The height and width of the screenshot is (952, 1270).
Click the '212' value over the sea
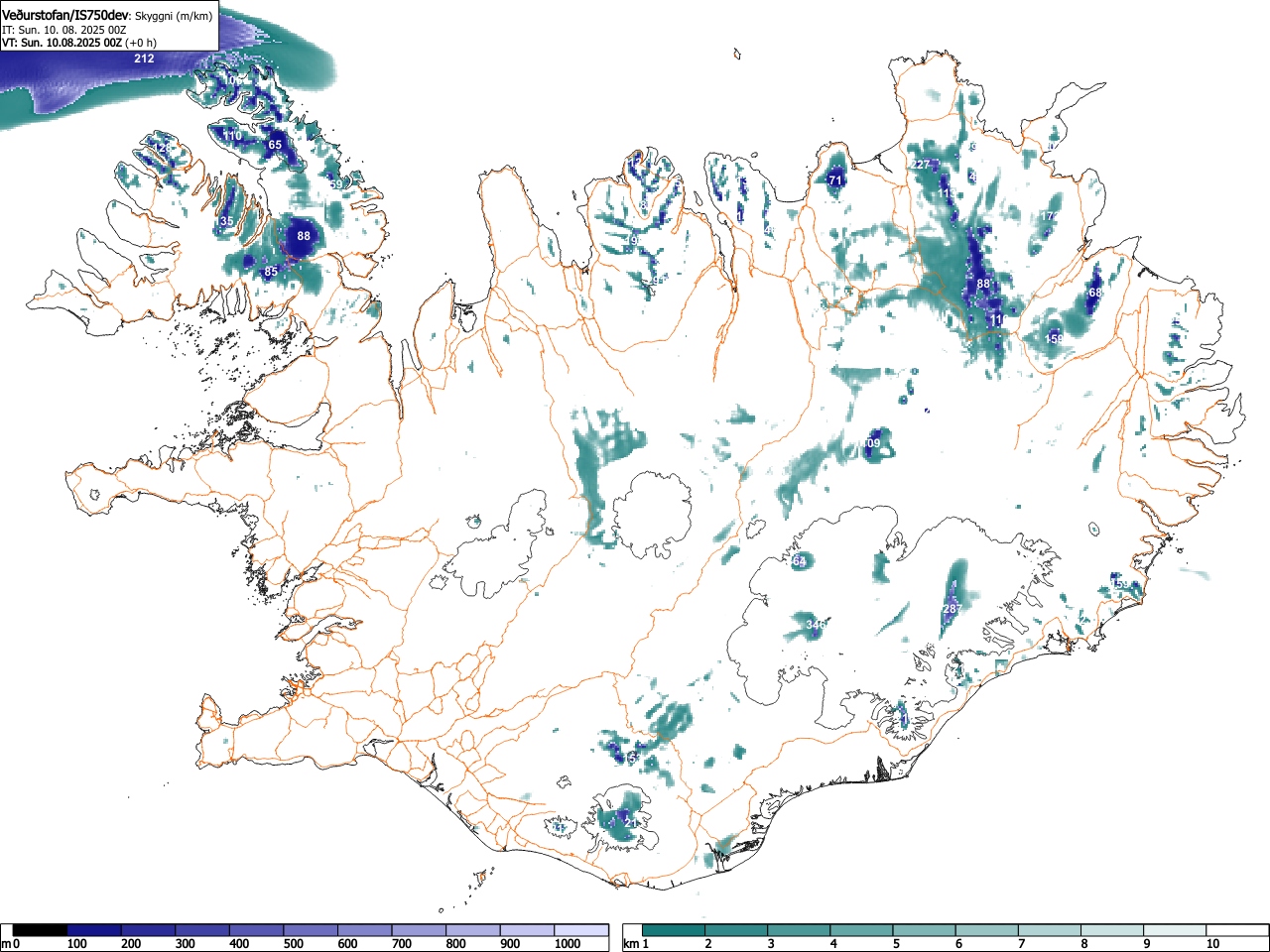point(144,59)
